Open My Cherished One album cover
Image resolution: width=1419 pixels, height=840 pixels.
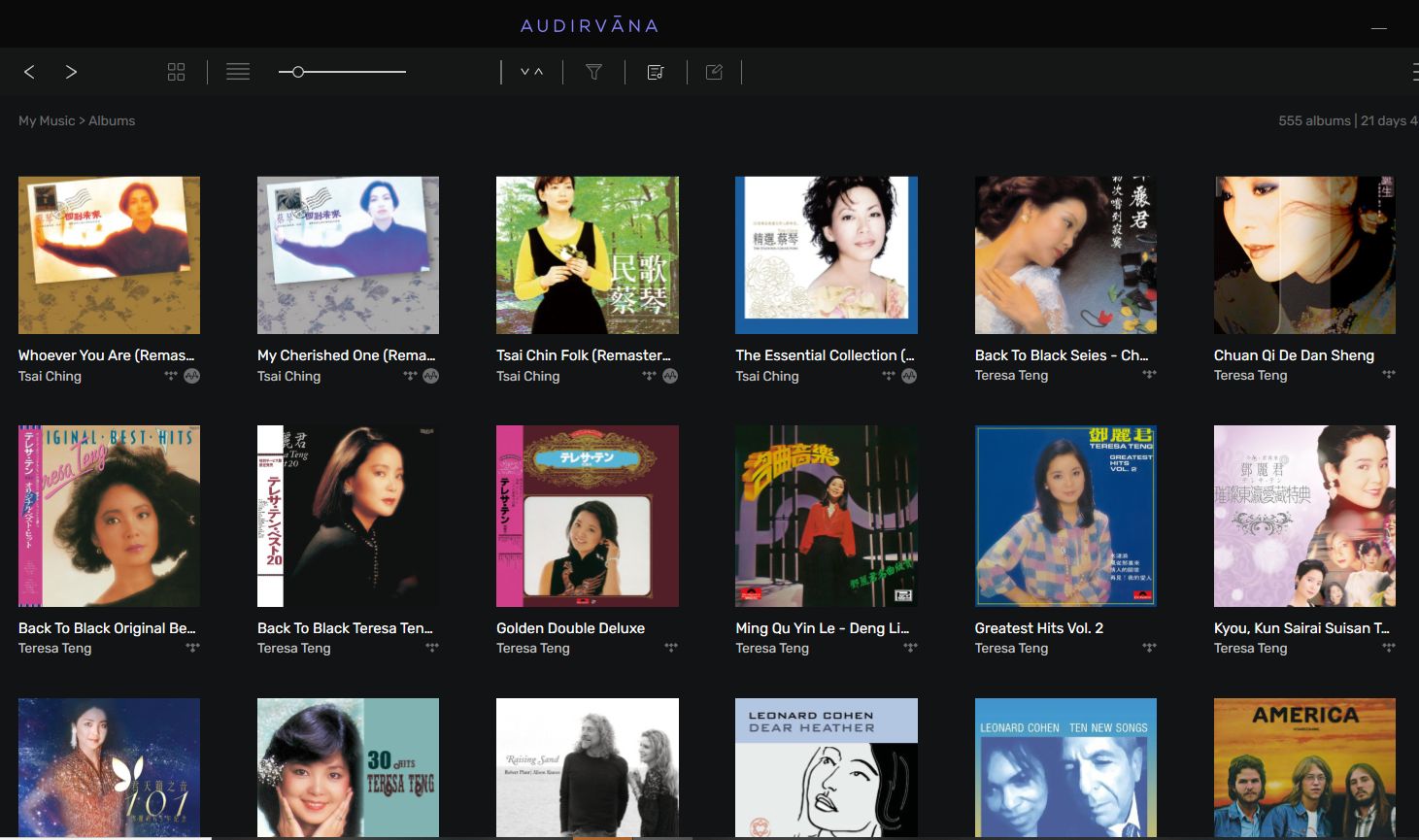348,255
